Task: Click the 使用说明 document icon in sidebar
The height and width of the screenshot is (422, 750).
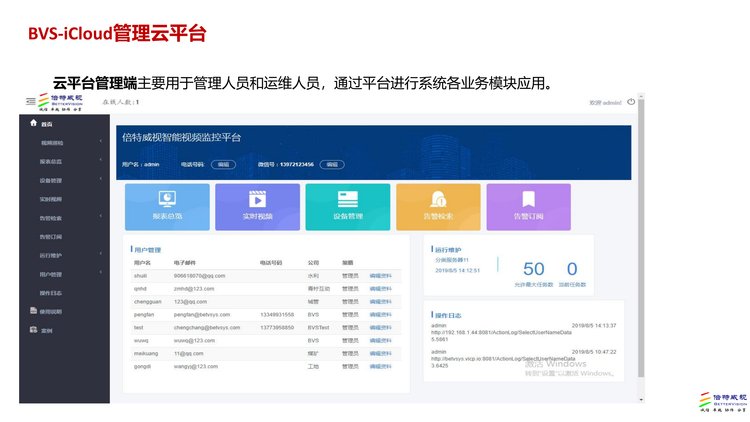Action: (33, 311)
